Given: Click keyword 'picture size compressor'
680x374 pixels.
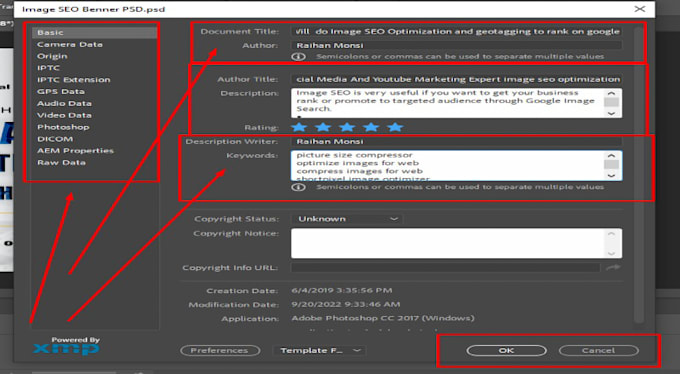Looking at the screenshot, I should (354, 155).
